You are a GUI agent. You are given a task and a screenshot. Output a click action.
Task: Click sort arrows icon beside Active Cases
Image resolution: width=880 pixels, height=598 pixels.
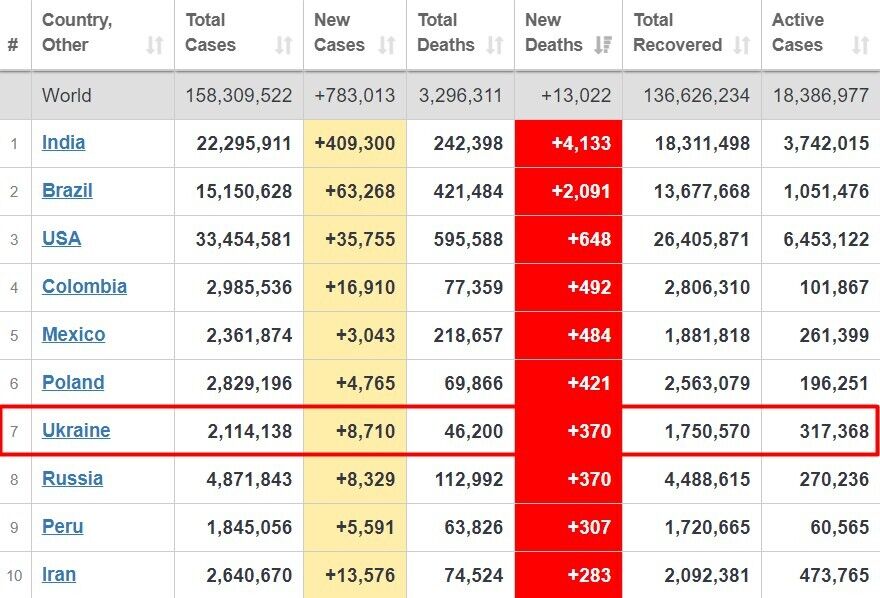859,45
